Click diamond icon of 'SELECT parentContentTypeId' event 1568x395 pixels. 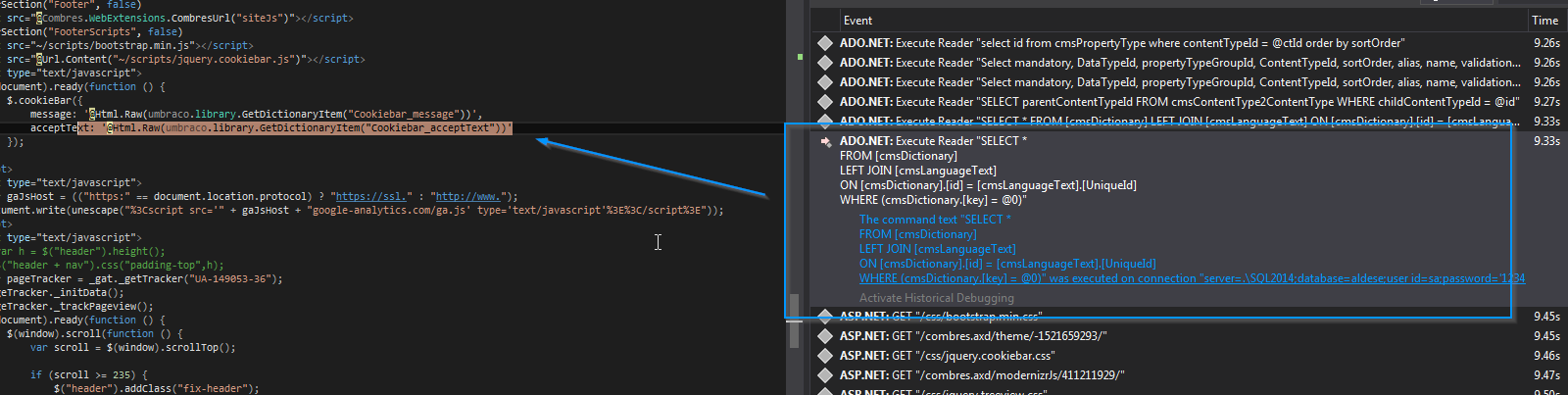click(x=825, y=102)
